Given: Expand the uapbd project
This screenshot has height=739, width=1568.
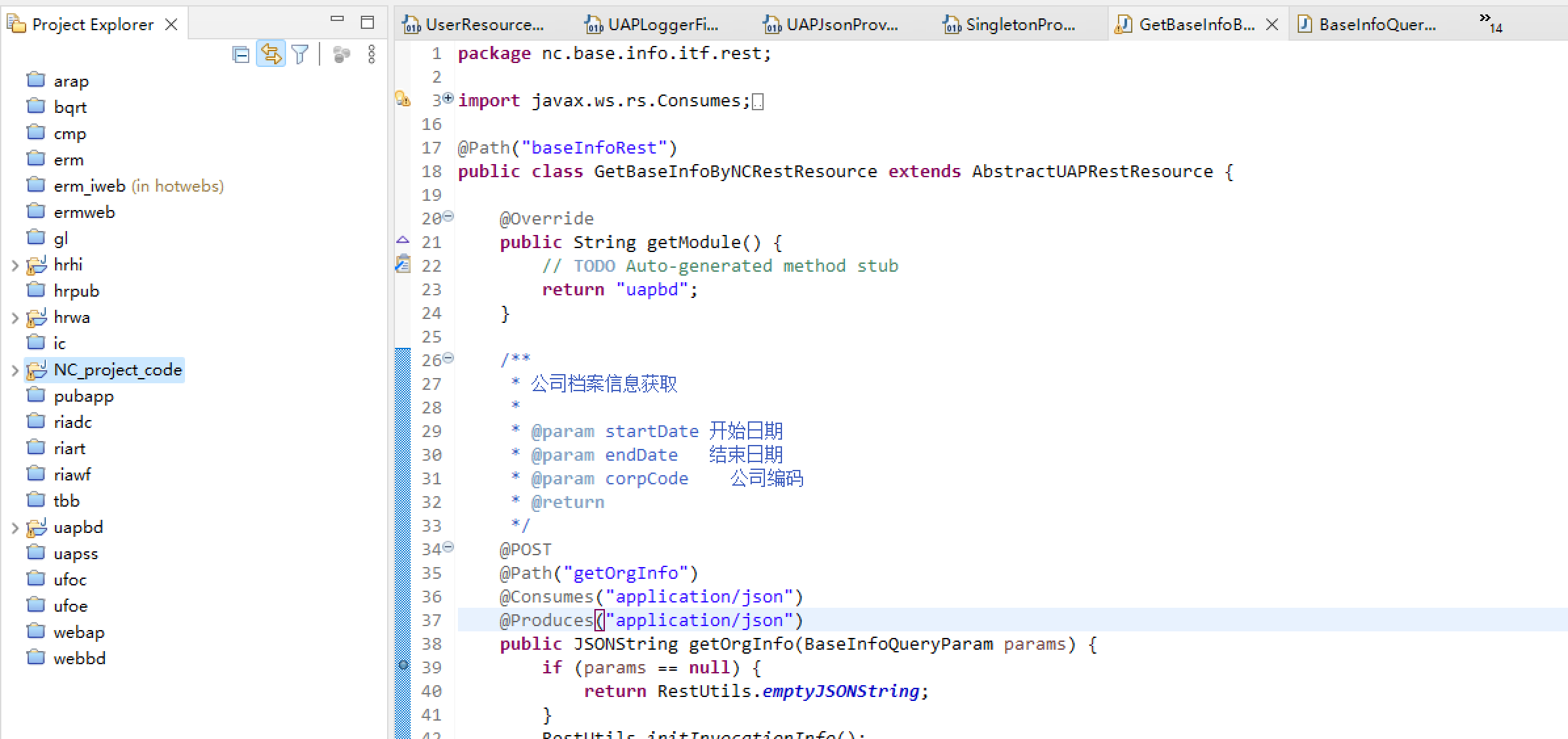Looking at the screenshot, I should pyautogui.click(x=14, y=528).
